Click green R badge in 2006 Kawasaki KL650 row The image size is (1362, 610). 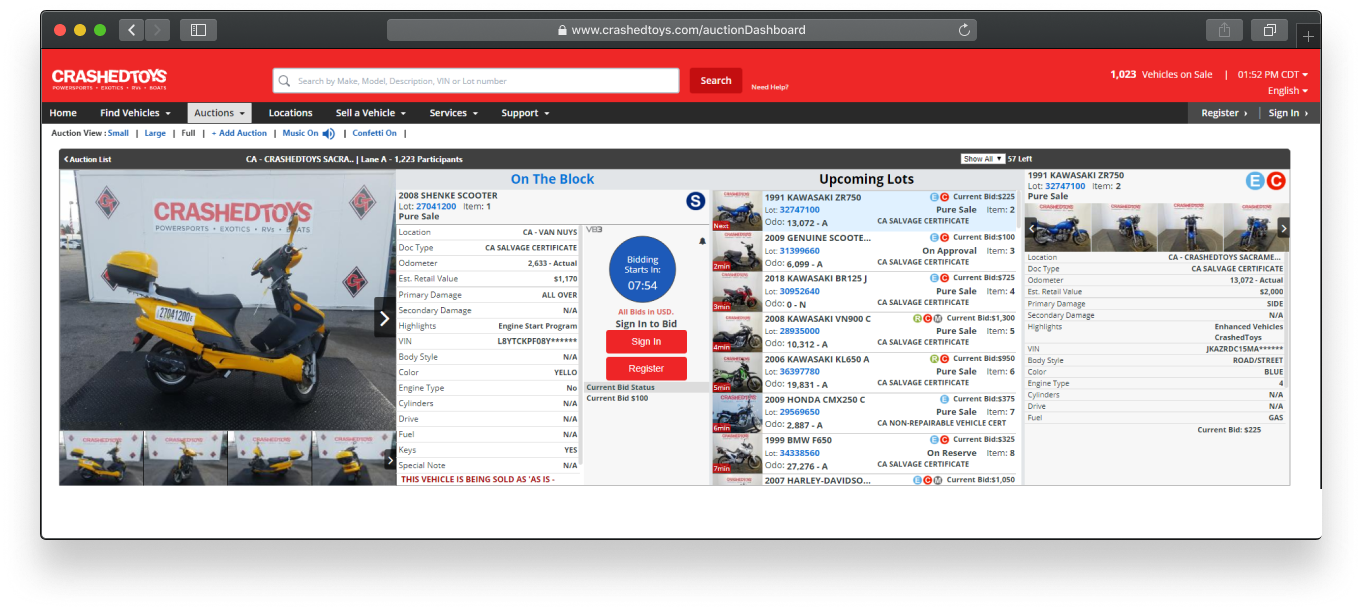coord(933,359)
